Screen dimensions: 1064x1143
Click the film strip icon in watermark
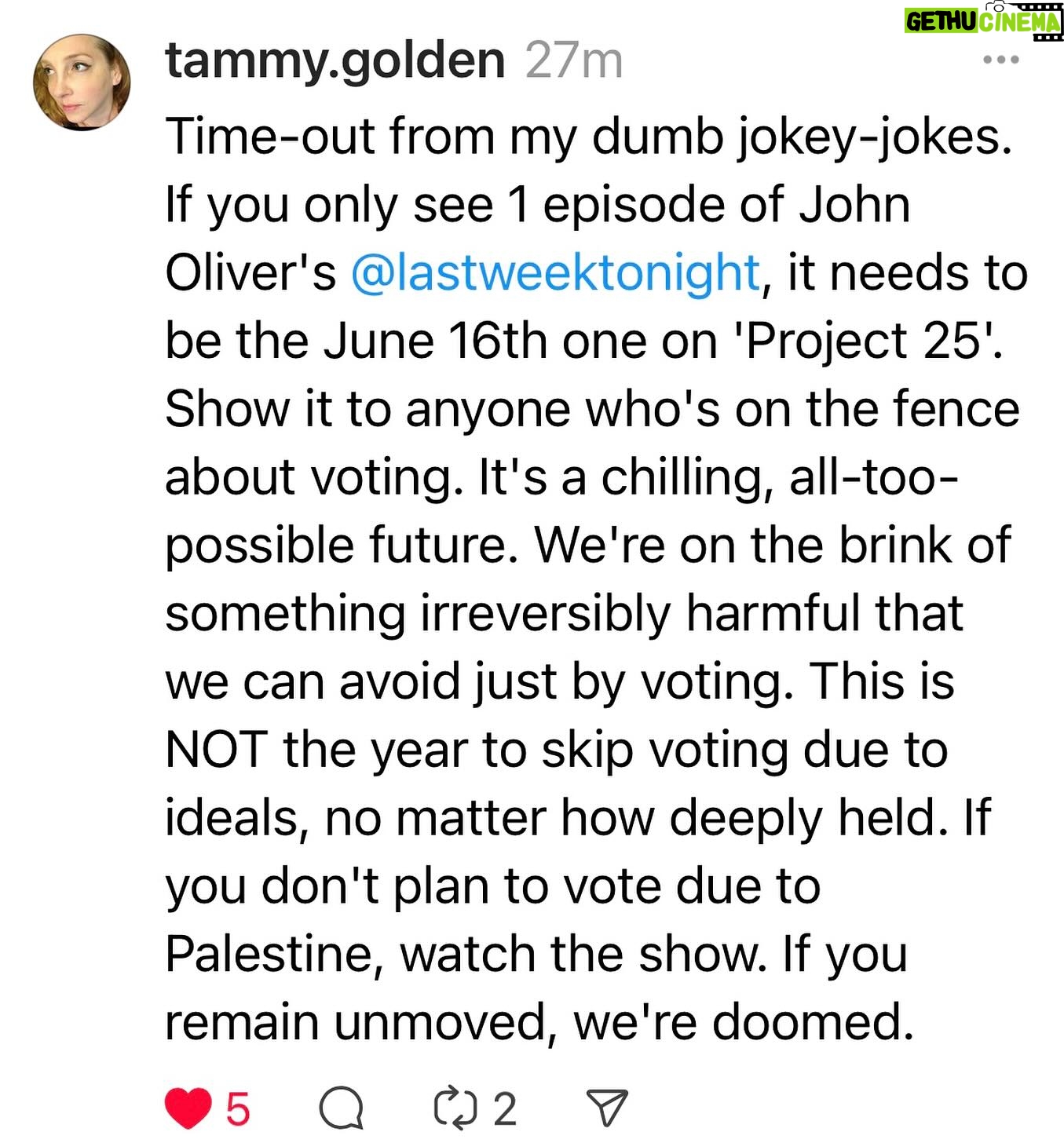(1048, 20)
